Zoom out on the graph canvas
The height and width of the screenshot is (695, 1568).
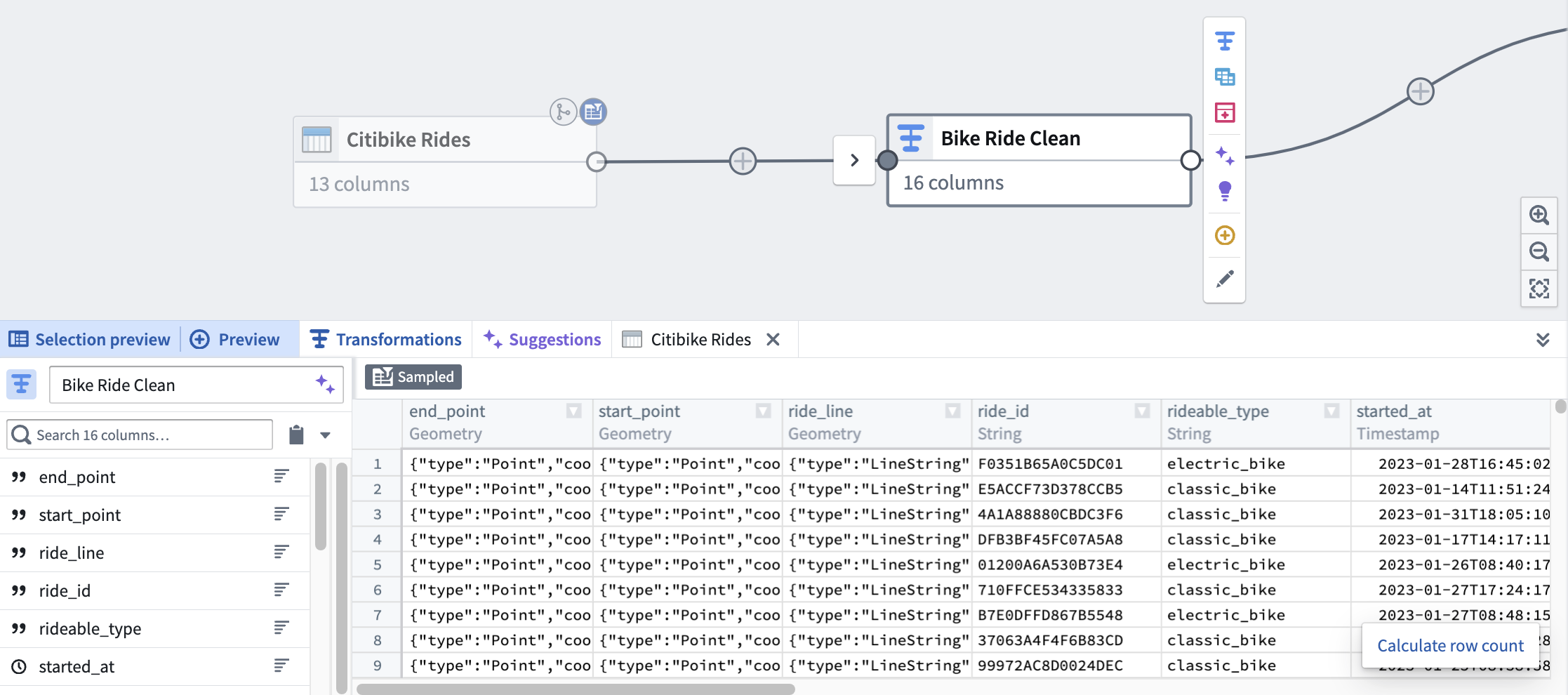point(1539,251)
